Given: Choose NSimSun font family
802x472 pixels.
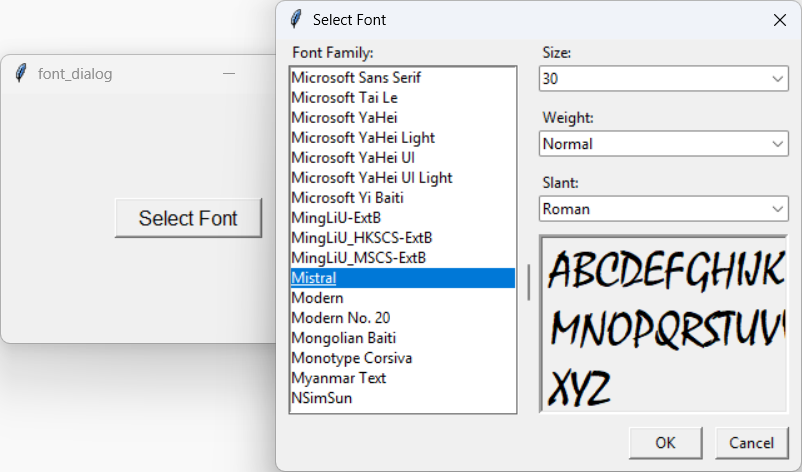Looking at the screenshot, I should [403, 398].
